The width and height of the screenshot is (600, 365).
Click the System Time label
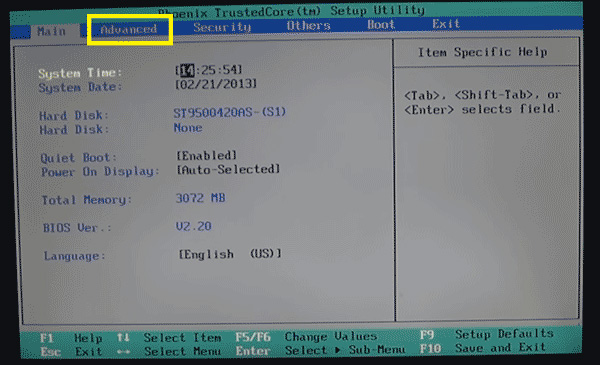(80, 73)
